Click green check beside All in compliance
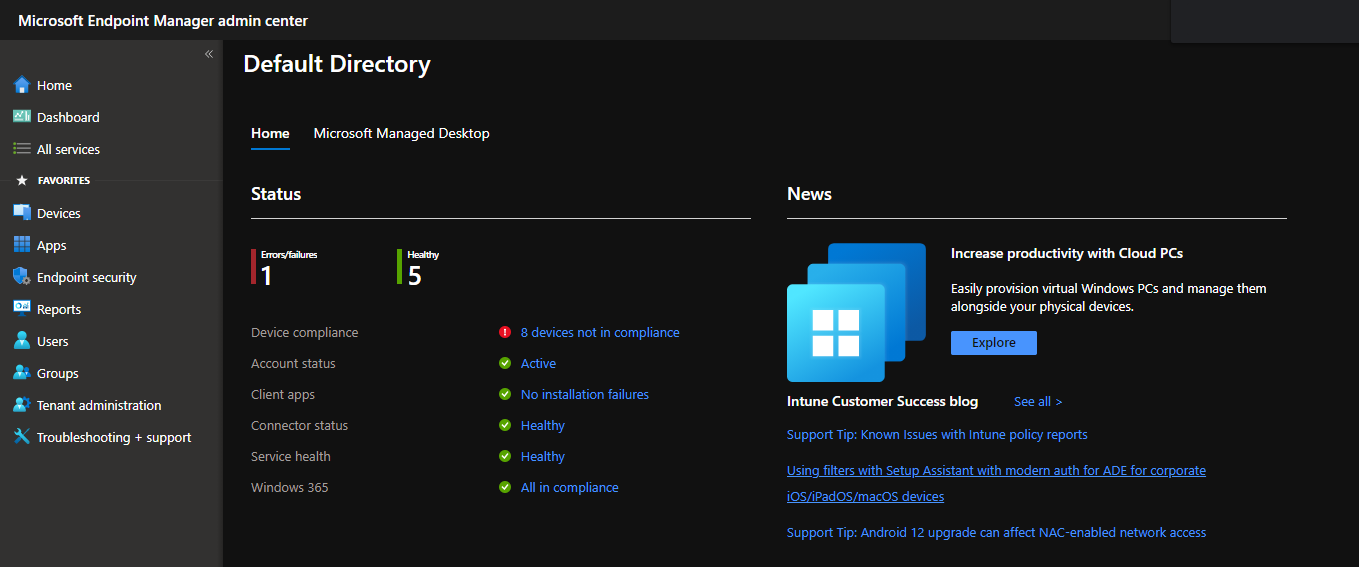 click(x=505, y=487)
